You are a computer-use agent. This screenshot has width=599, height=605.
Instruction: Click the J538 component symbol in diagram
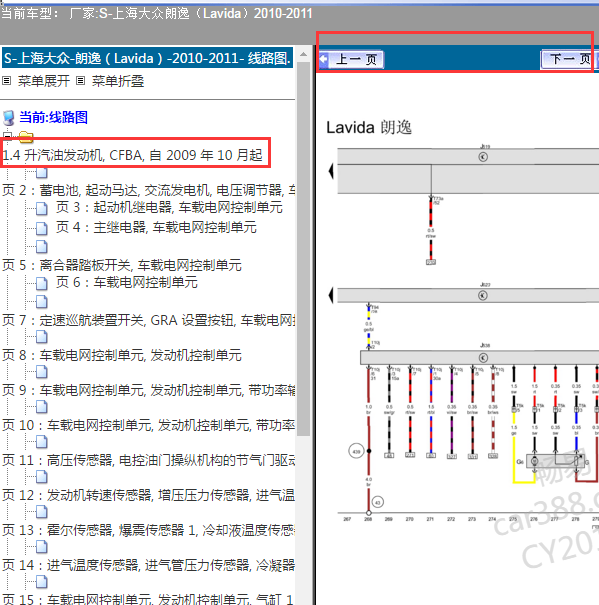(x=483, y=358)
